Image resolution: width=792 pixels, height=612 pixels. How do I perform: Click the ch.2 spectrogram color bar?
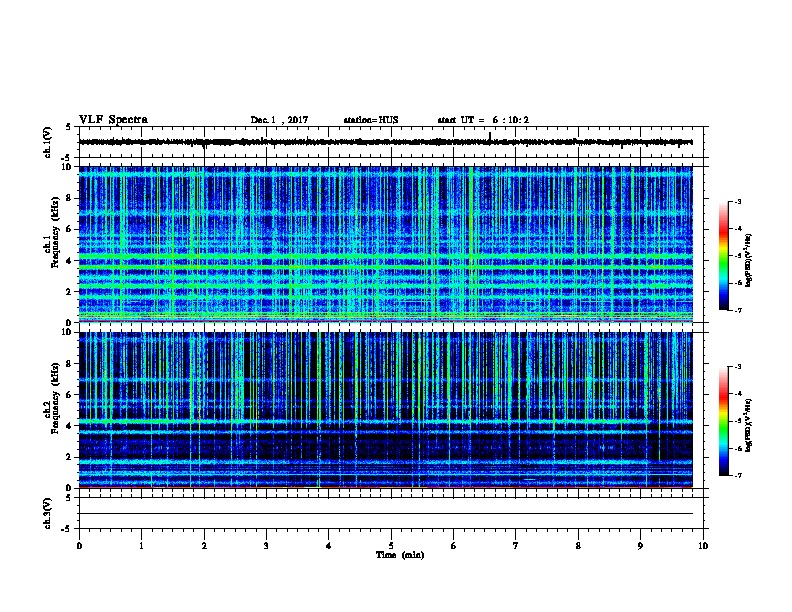tap(723, 421)
